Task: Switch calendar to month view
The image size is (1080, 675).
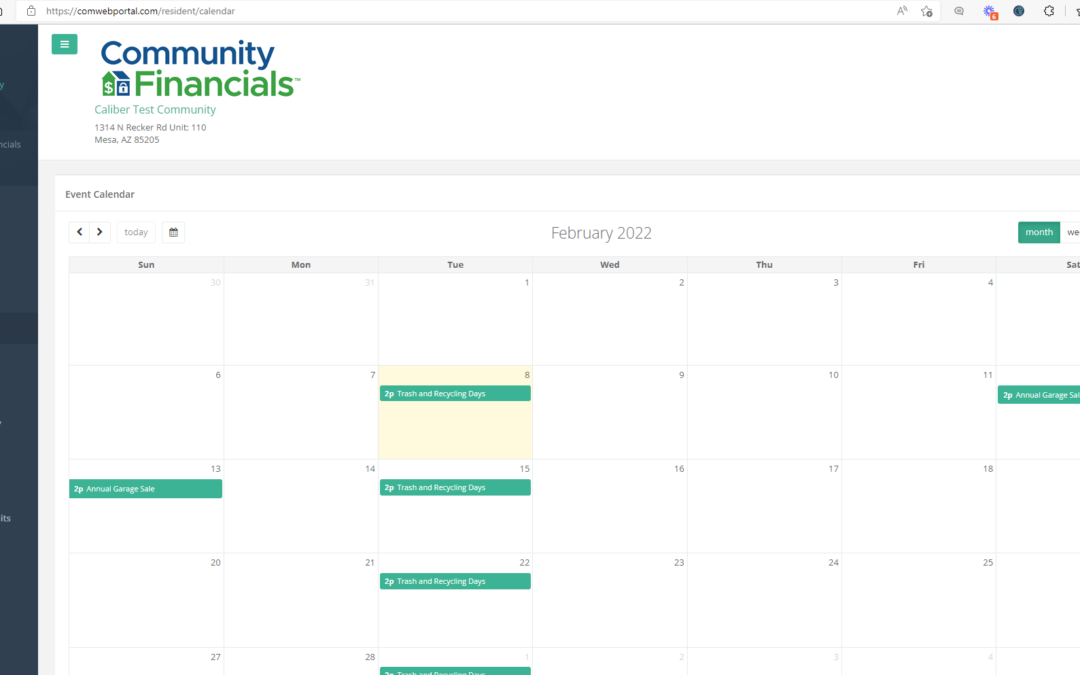Action: [1038, 232]
